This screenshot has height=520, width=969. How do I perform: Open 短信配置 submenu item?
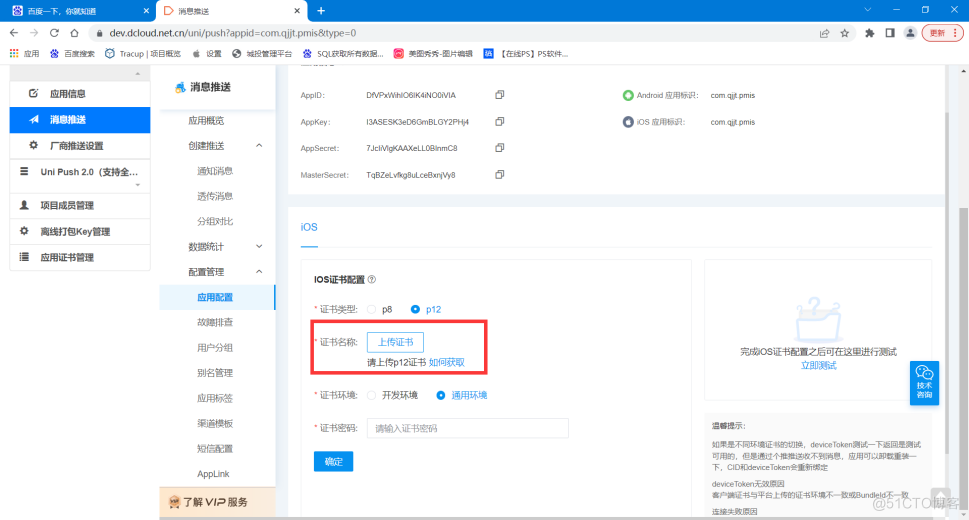point(215,448)
